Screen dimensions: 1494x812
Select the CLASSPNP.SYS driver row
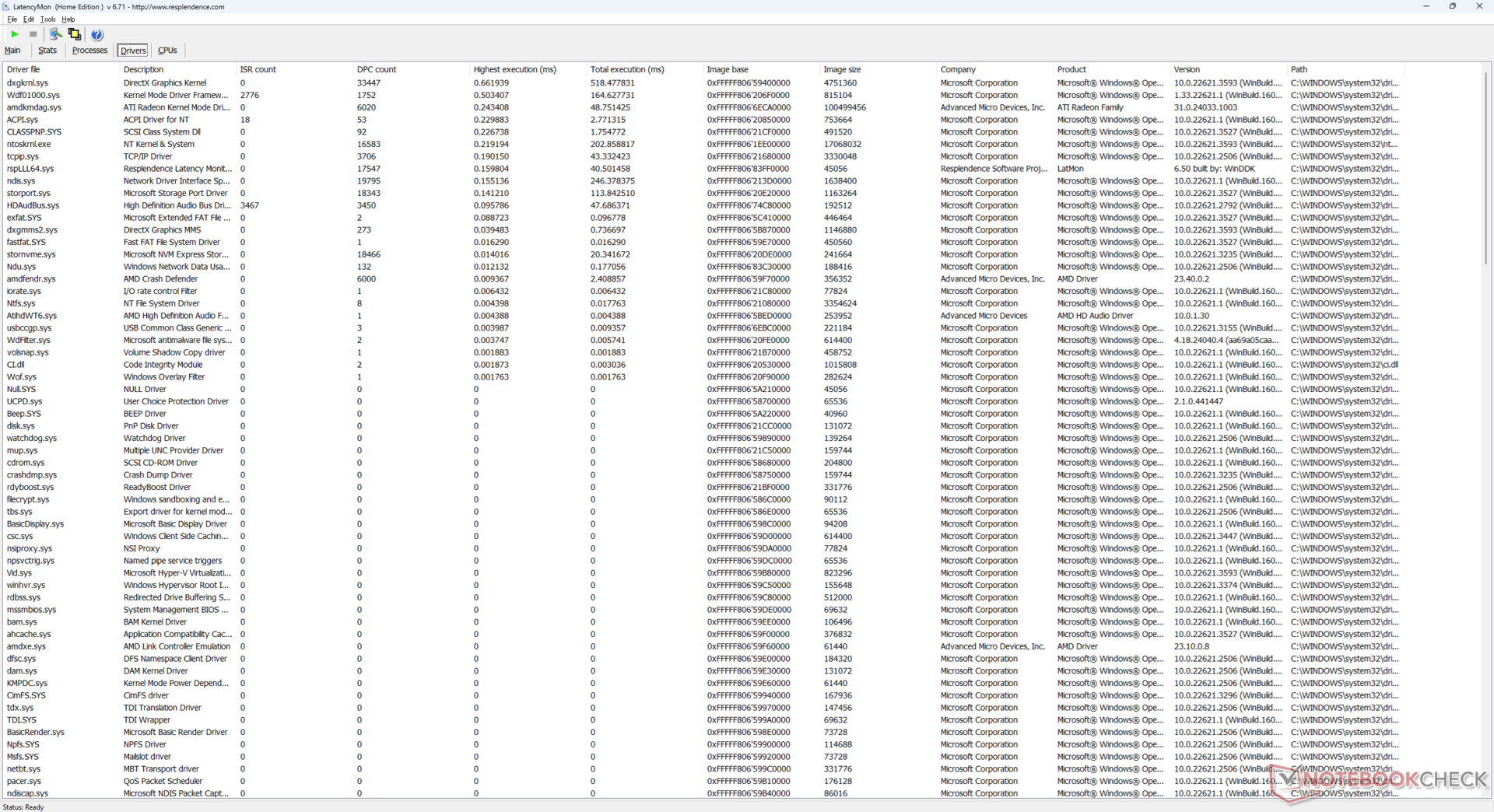[x=703, y=132]
